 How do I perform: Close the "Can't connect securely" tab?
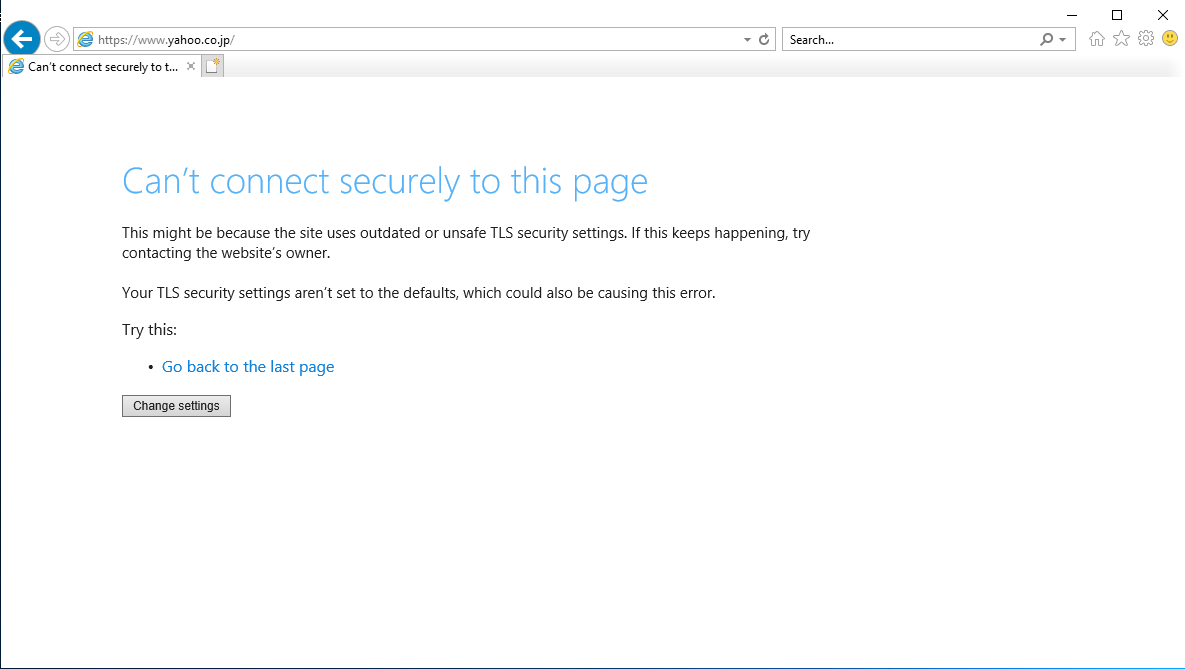[191, 67]
